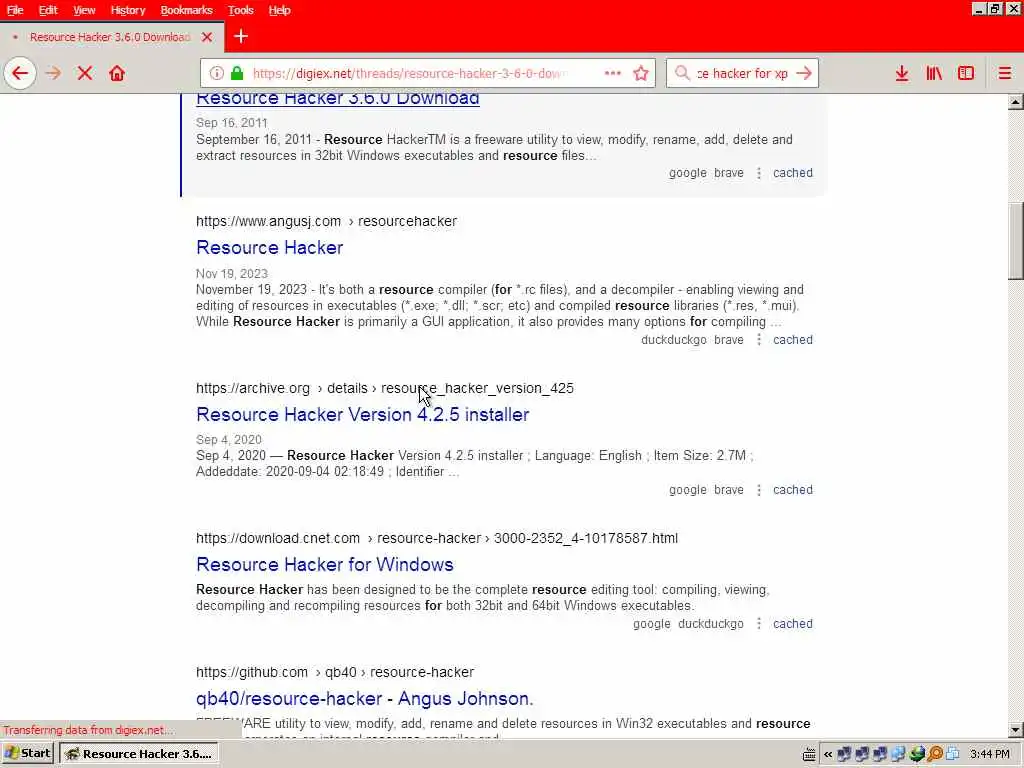Open cached copy of the angusj.com result
This screenshot has height=768, width=1024.
(793, 340)
